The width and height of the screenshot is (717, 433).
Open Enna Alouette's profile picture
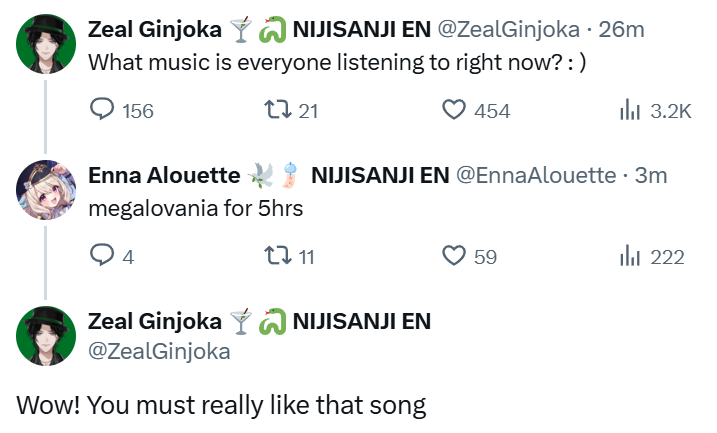point(45,190)
